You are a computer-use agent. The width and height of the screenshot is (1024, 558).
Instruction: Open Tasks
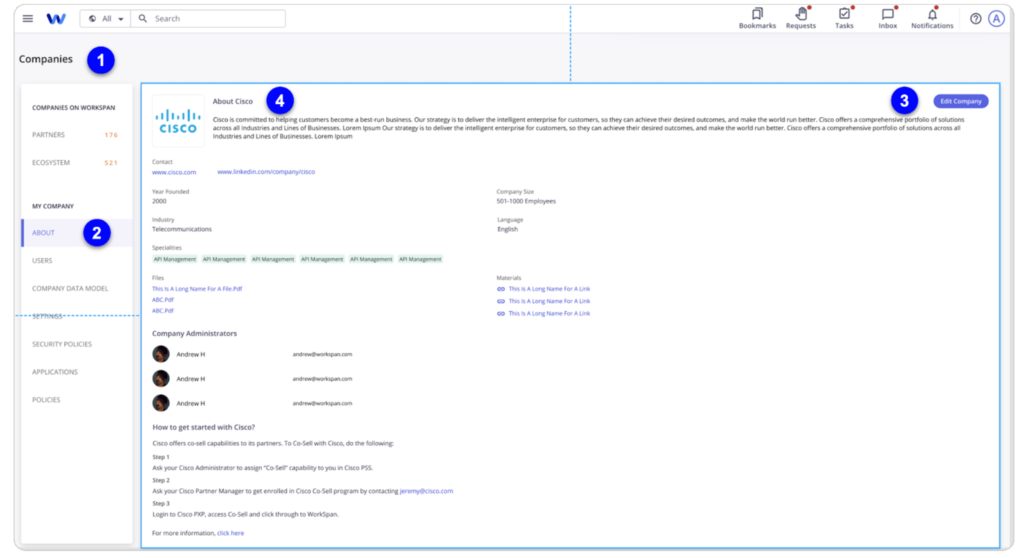844,18
